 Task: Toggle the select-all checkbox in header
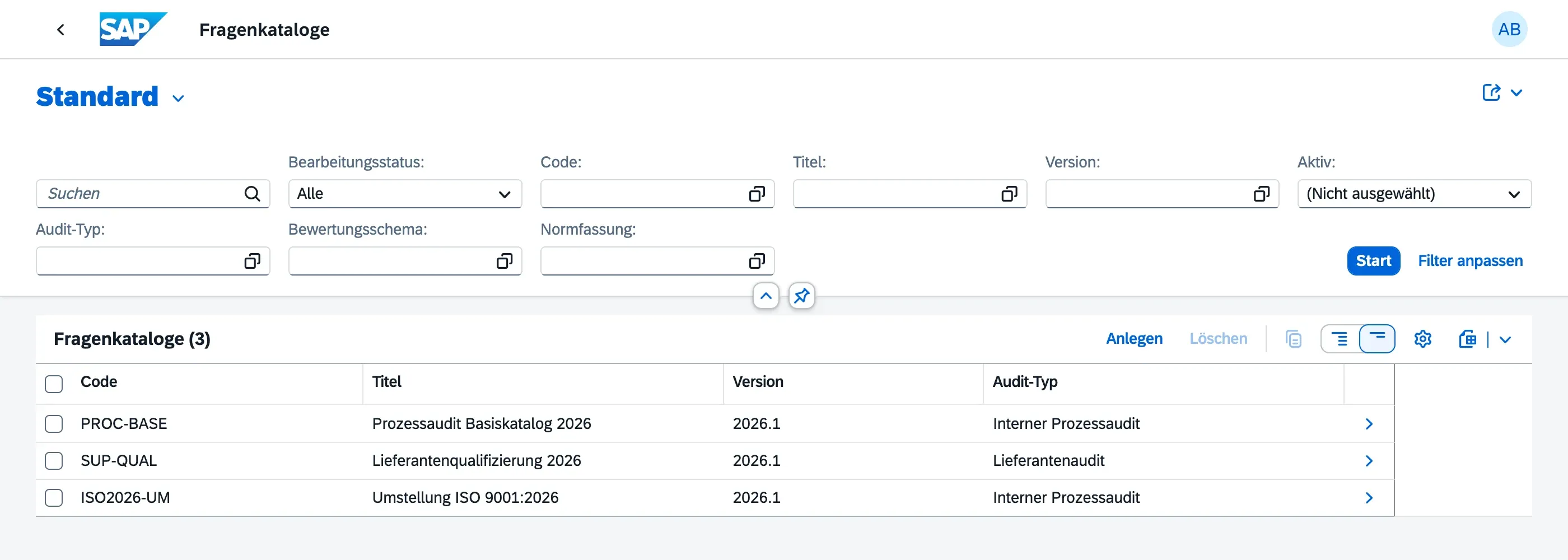pos(54,384)
